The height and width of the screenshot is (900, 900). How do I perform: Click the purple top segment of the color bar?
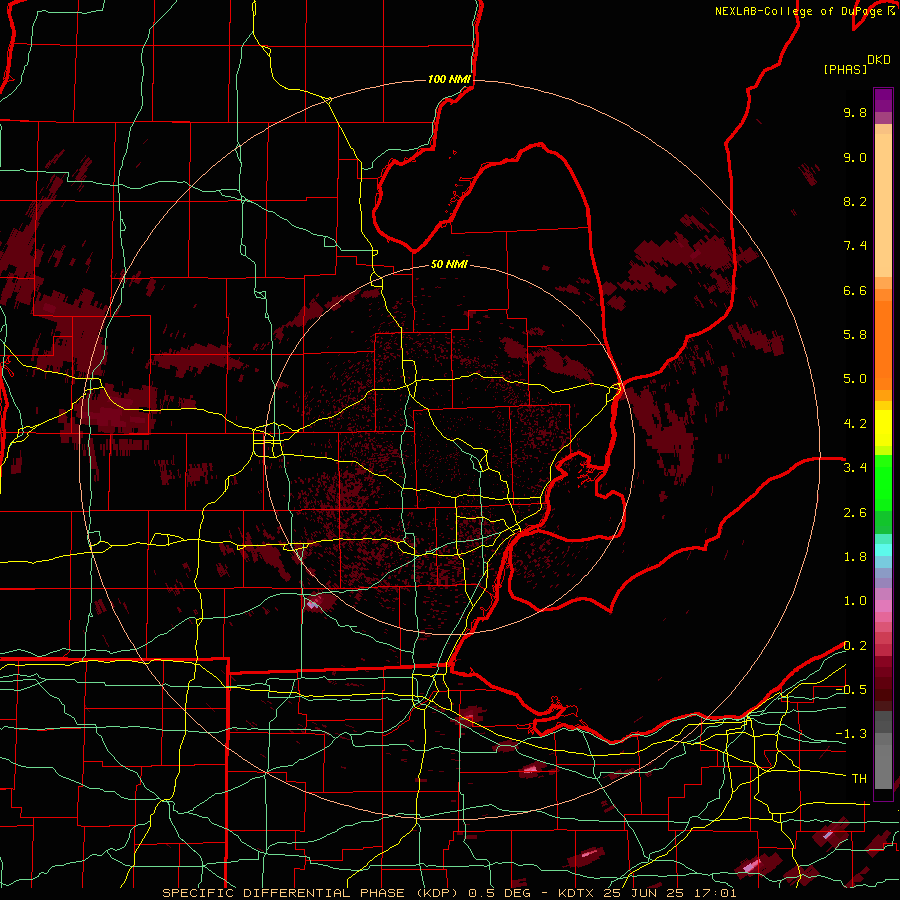click(x=883, y=100)
